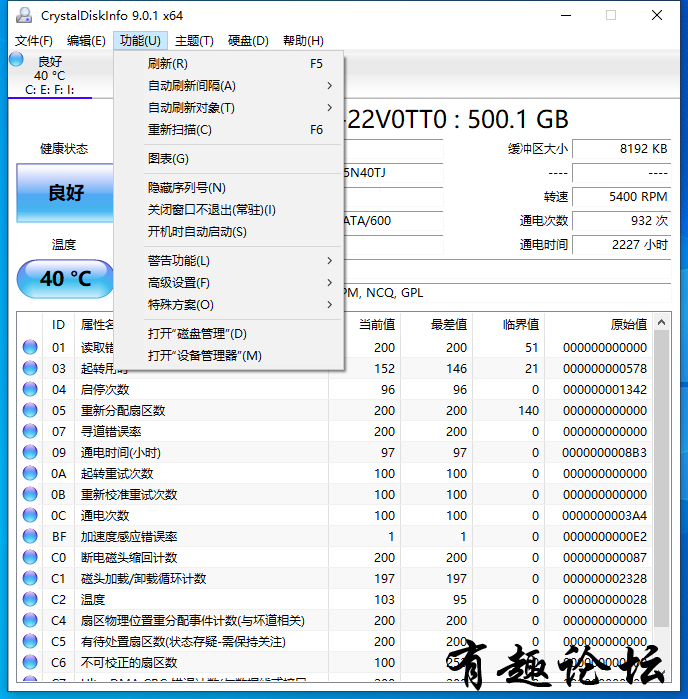Click the 最差值 column header
688x699 pixels.
437,325
